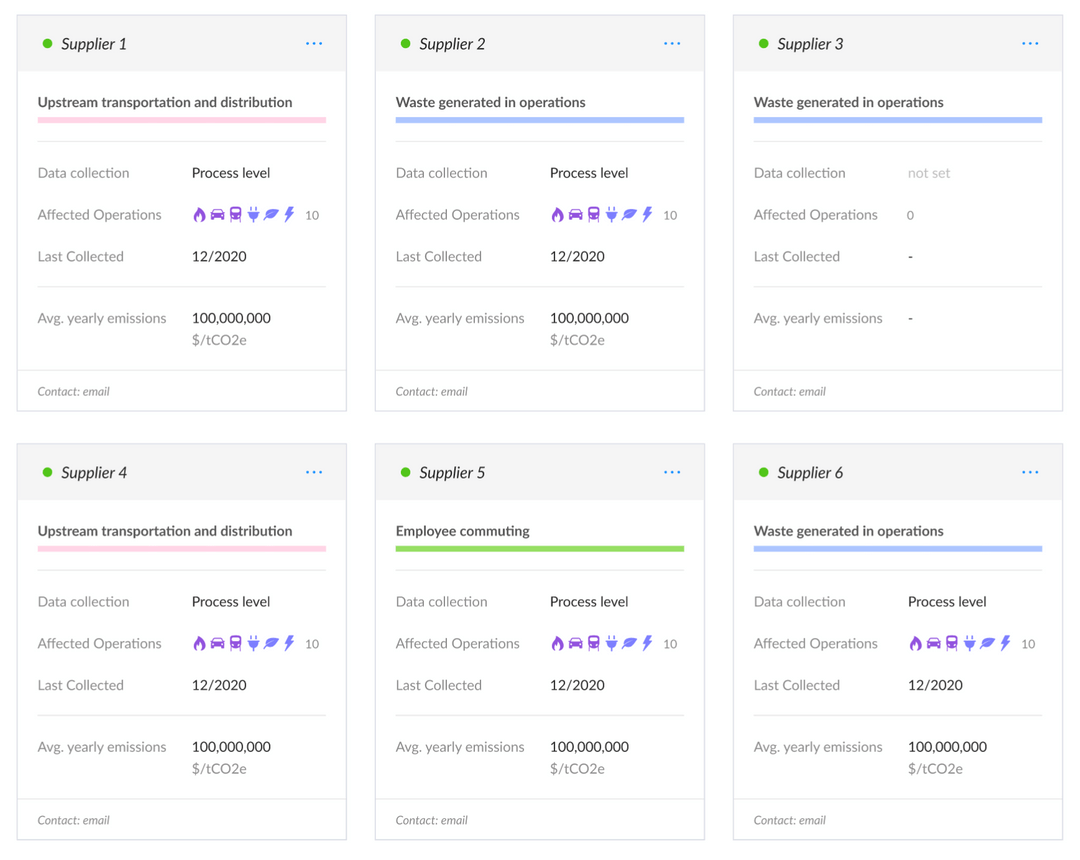Choose the leaf icon on Supplier 4 card
Screen dimensions: 1080x860
tap(271, 644)
